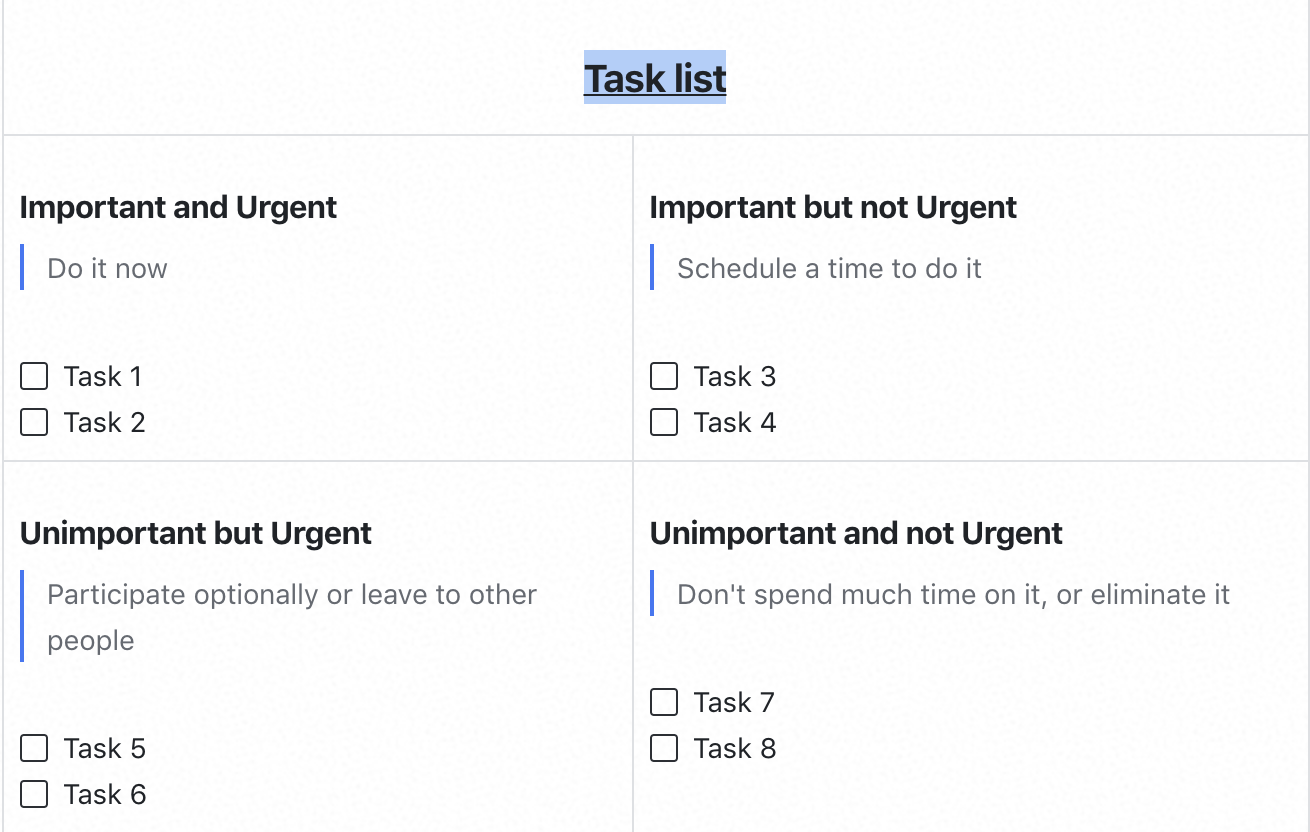Click the Do it now quote text
This screenshot has width=1310, height=832.
pyautogui.click(x=107, y=268)
